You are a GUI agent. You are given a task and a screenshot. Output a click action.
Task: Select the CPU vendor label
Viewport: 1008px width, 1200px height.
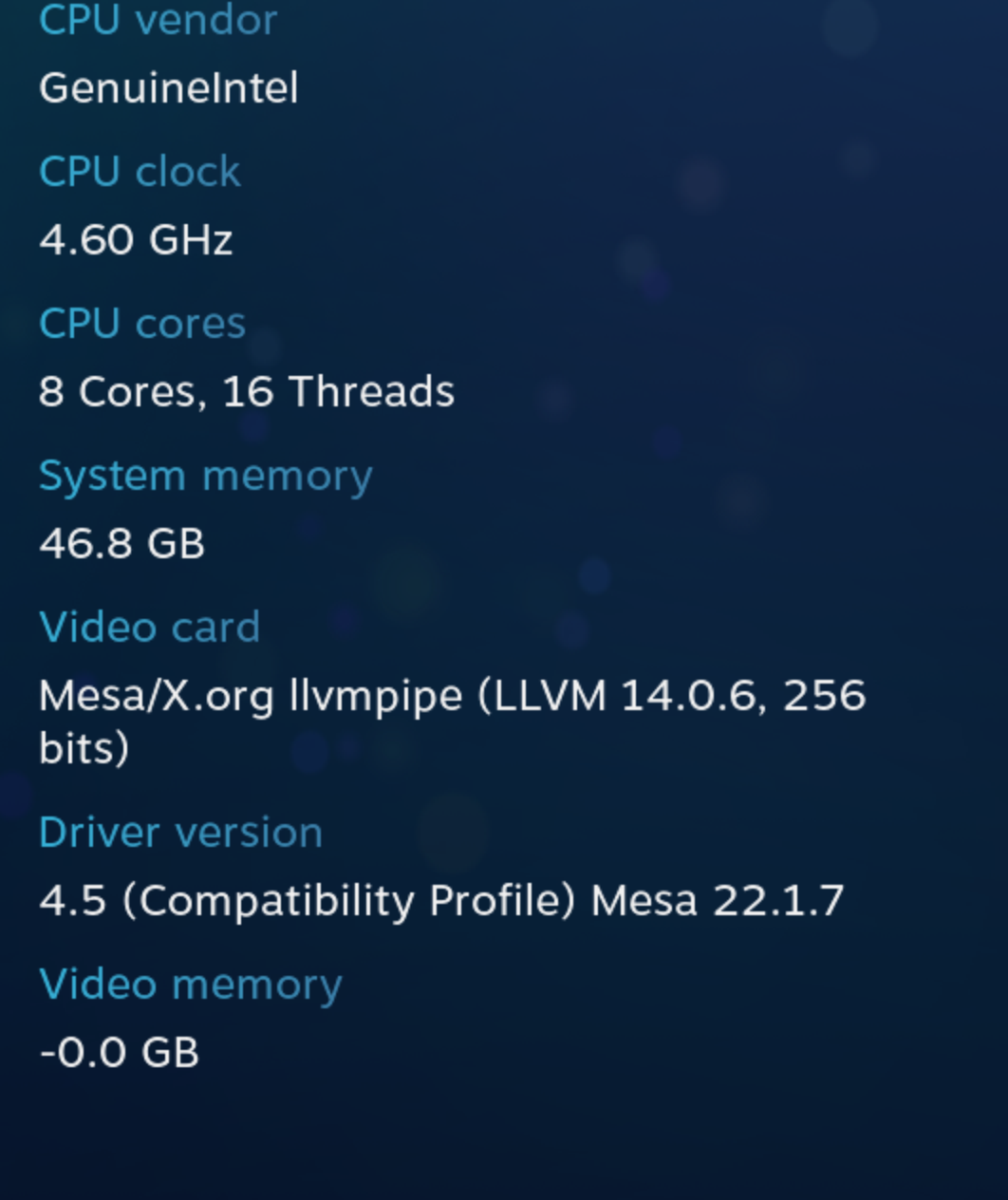click(157, 21)
